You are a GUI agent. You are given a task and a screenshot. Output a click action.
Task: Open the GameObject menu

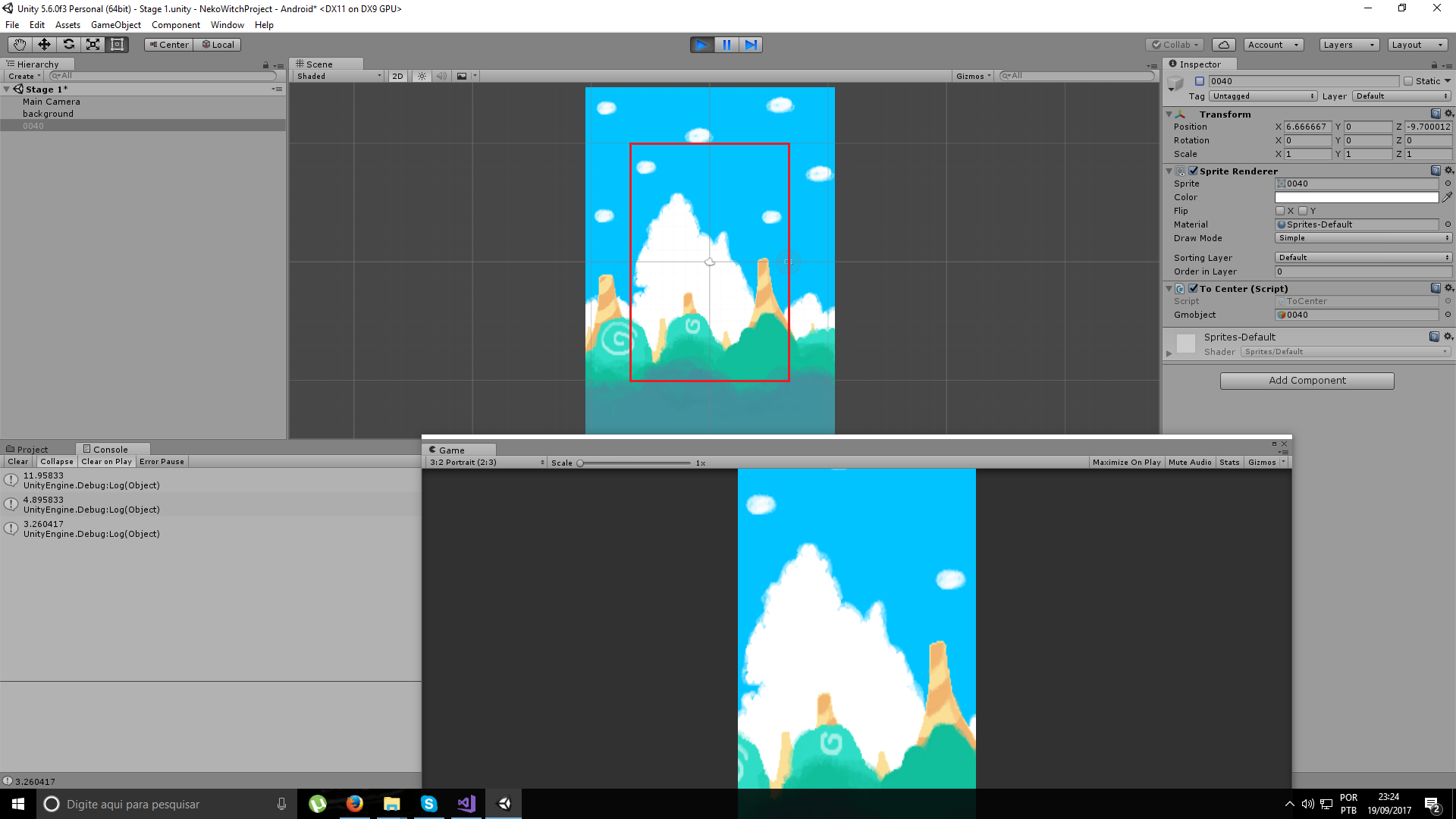point(115,25)
